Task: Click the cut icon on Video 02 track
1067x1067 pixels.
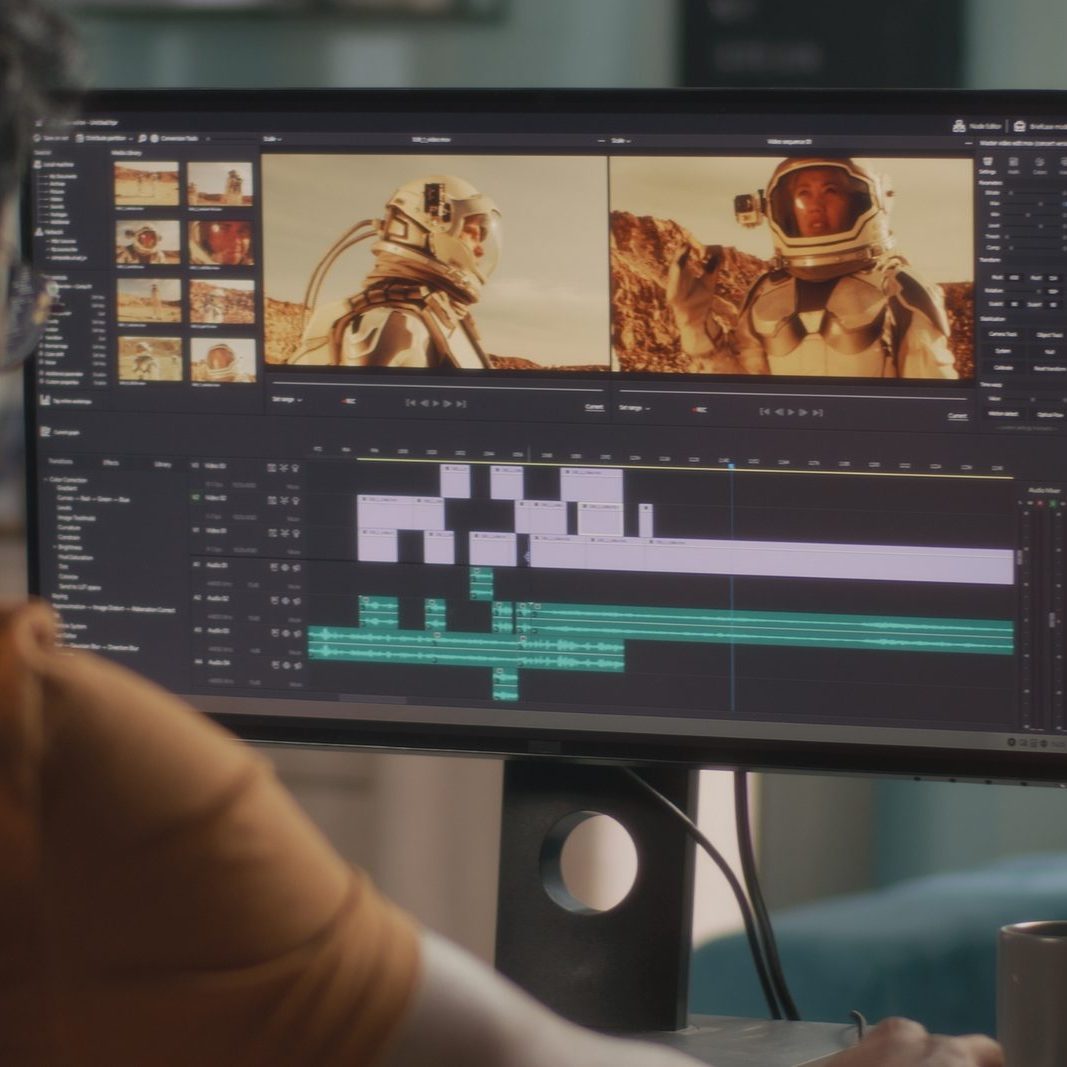Action: (x=284, y=500)
